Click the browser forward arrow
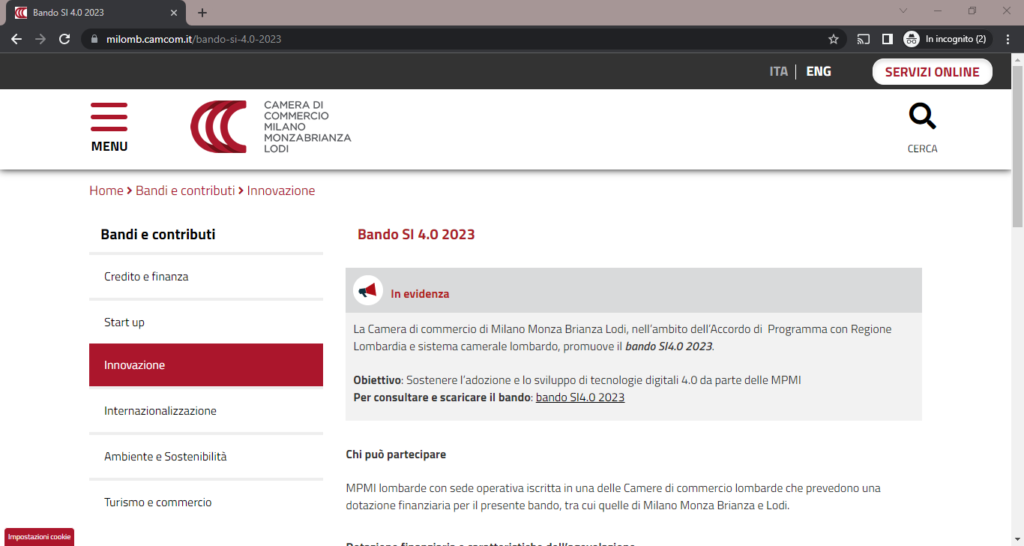1024x546 pixels. pyautogui.click(x=40, y=39)
